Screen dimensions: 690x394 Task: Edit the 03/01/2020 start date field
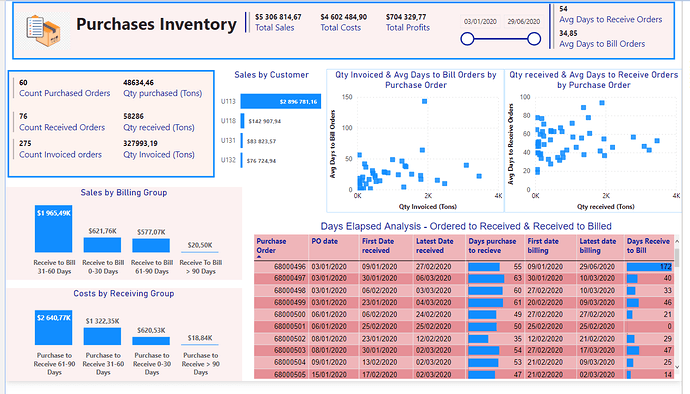480,21
